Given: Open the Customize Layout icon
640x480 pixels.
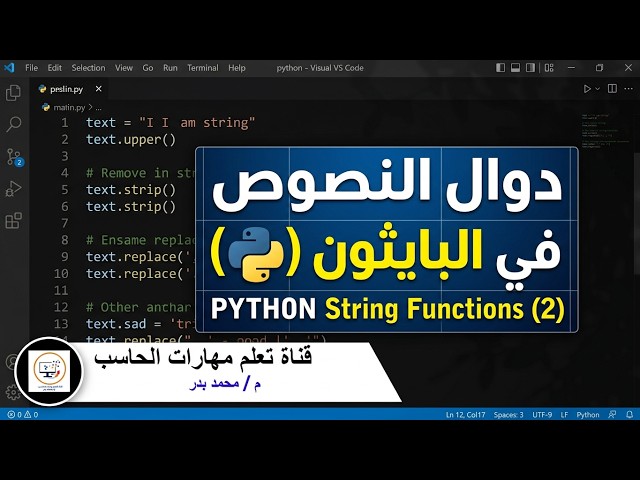Looking at the screenshot, I should (x=549, y=68).
